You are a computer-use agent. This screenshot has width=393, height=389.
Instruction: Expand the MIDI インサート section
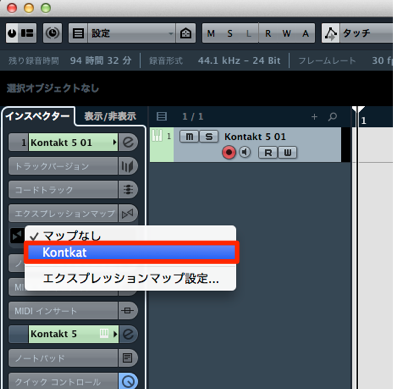(63, 311)
